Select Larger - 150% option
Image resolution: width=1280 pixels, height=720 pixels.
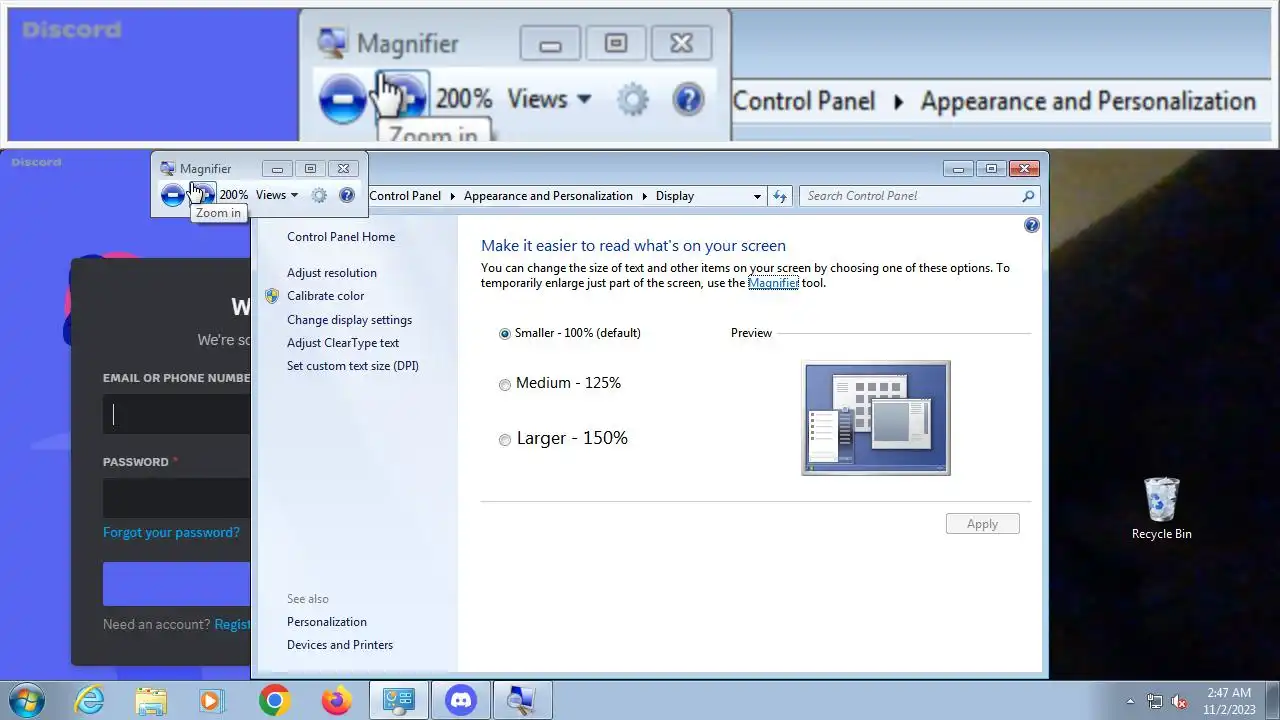coord(563,438)
